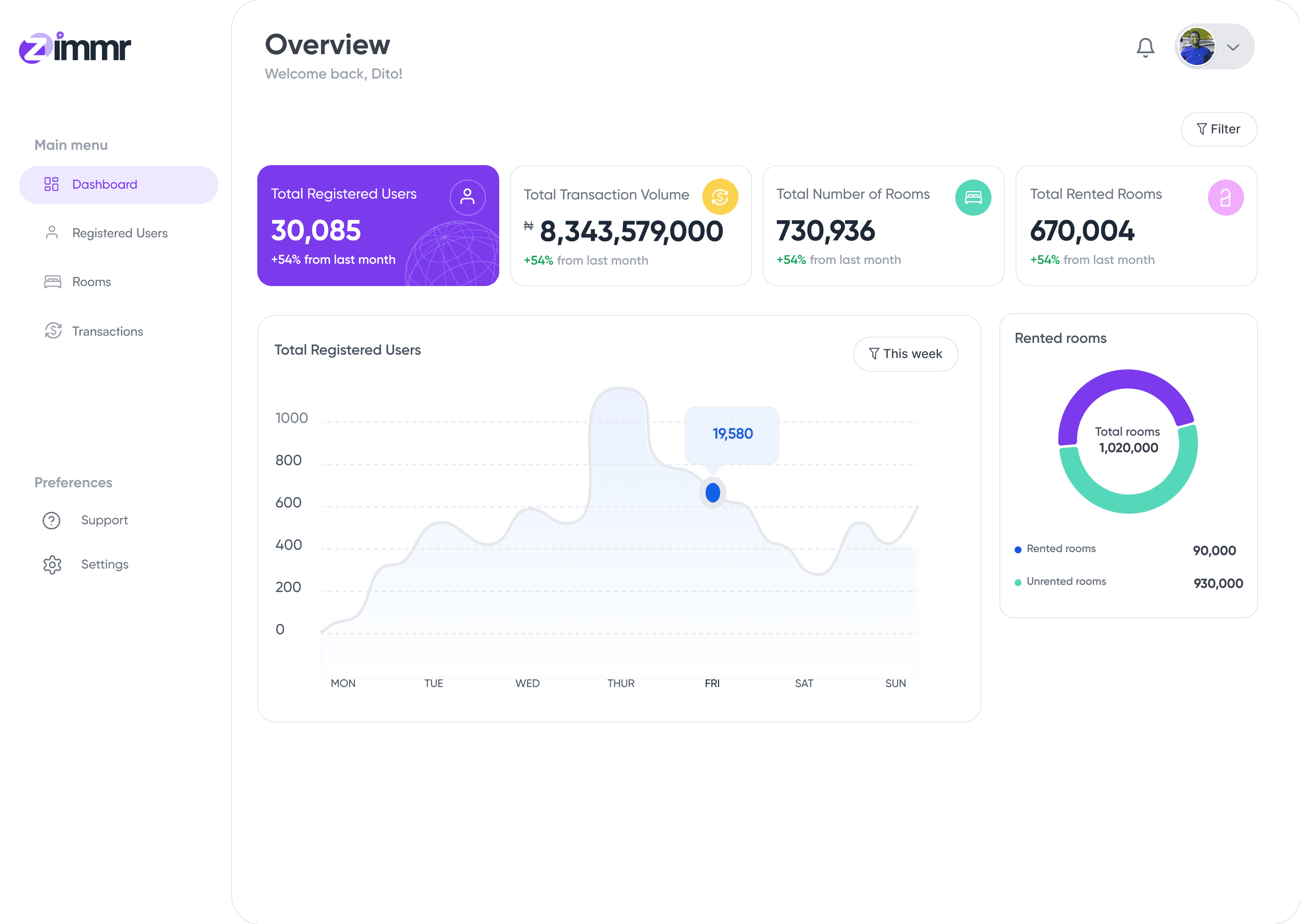Click the 8,343,579,000 transaction value
This screenshot has width=1300, height=924.
pyautogui.click(x=631, y=231)
